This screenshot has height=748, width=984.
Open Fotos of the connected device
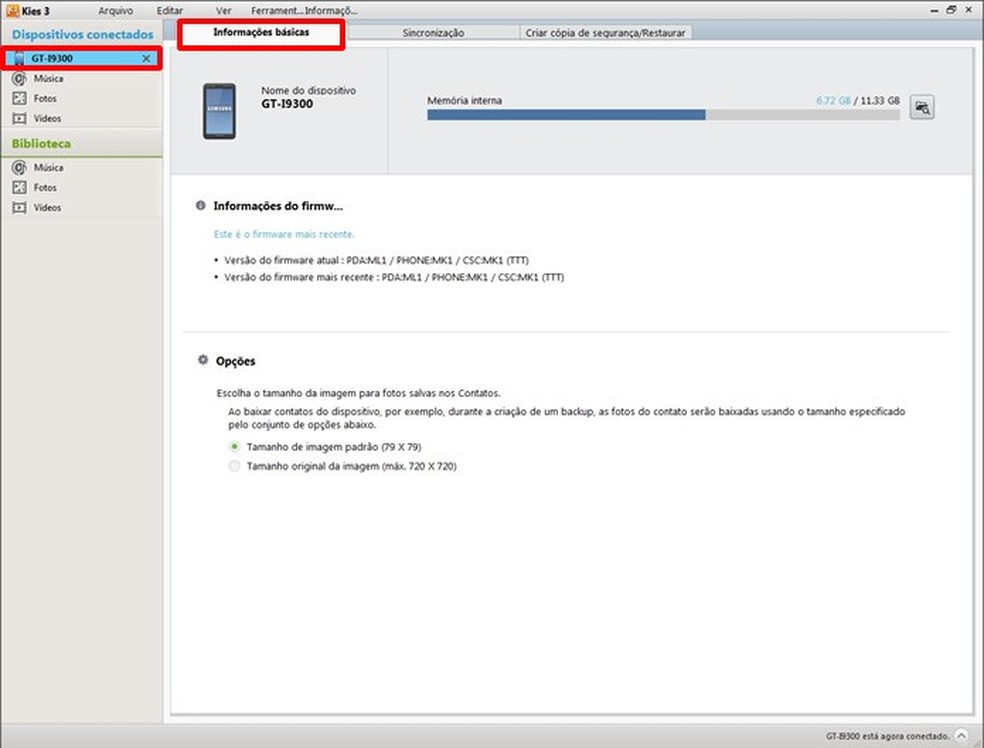coord(45,98)
